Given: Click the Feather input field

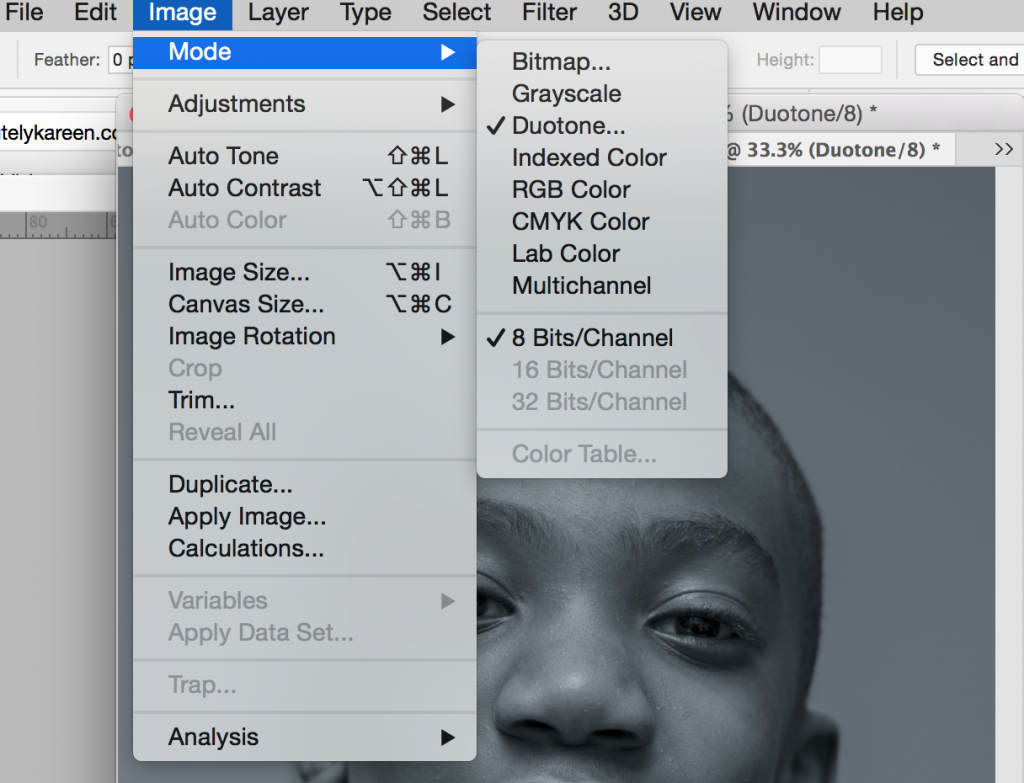Looking at the screenshot, I should (121, 60).
